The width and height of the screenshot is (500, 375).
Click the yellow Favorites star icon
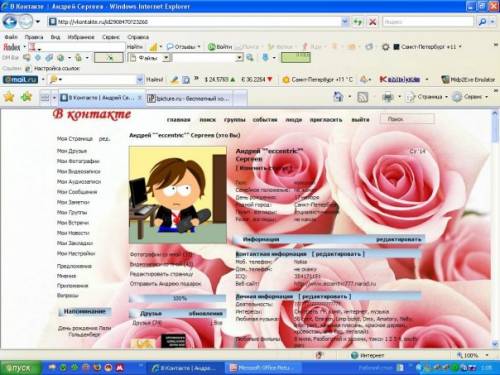tap(9, 97)
